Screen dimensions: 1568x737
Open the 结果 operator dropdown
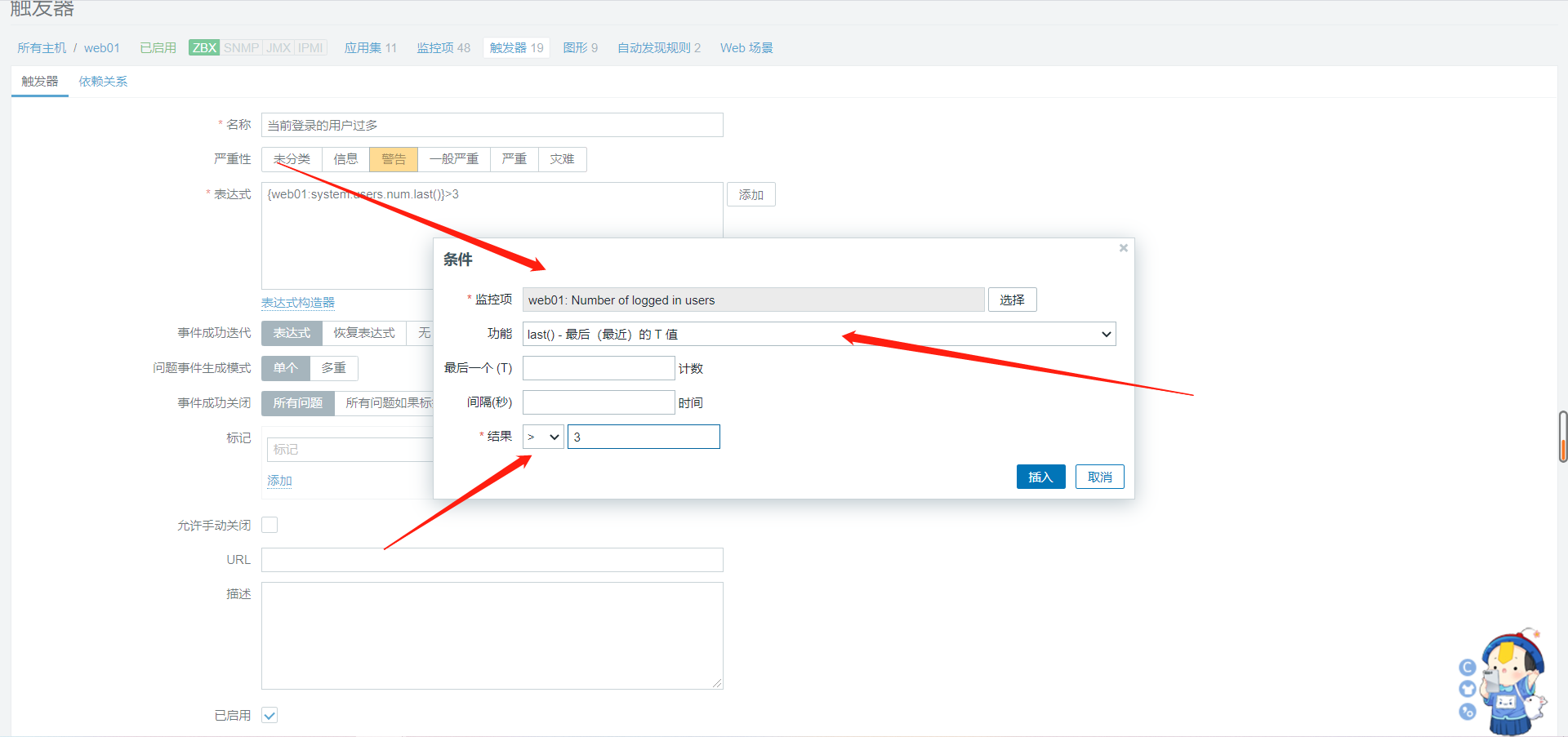[x=543, y=437]
